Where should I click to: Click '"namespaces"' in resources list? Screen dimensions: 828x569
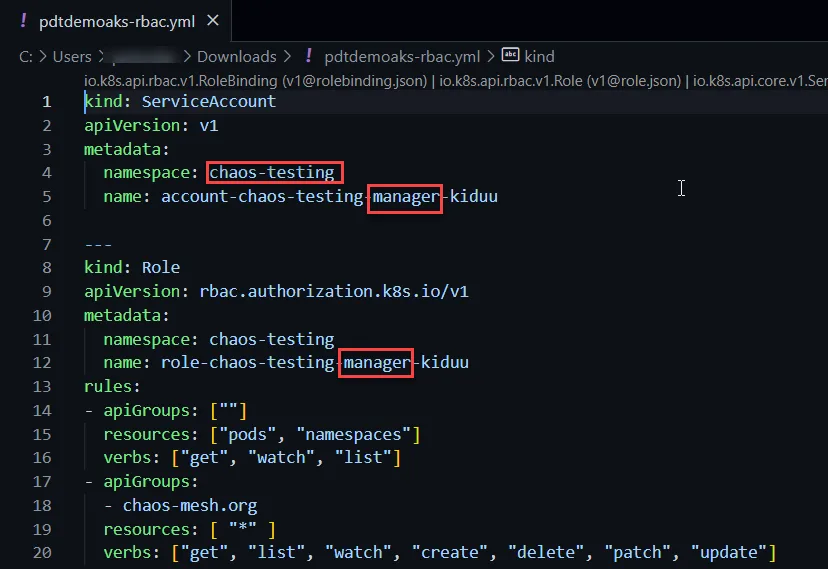tap(353, 434)
